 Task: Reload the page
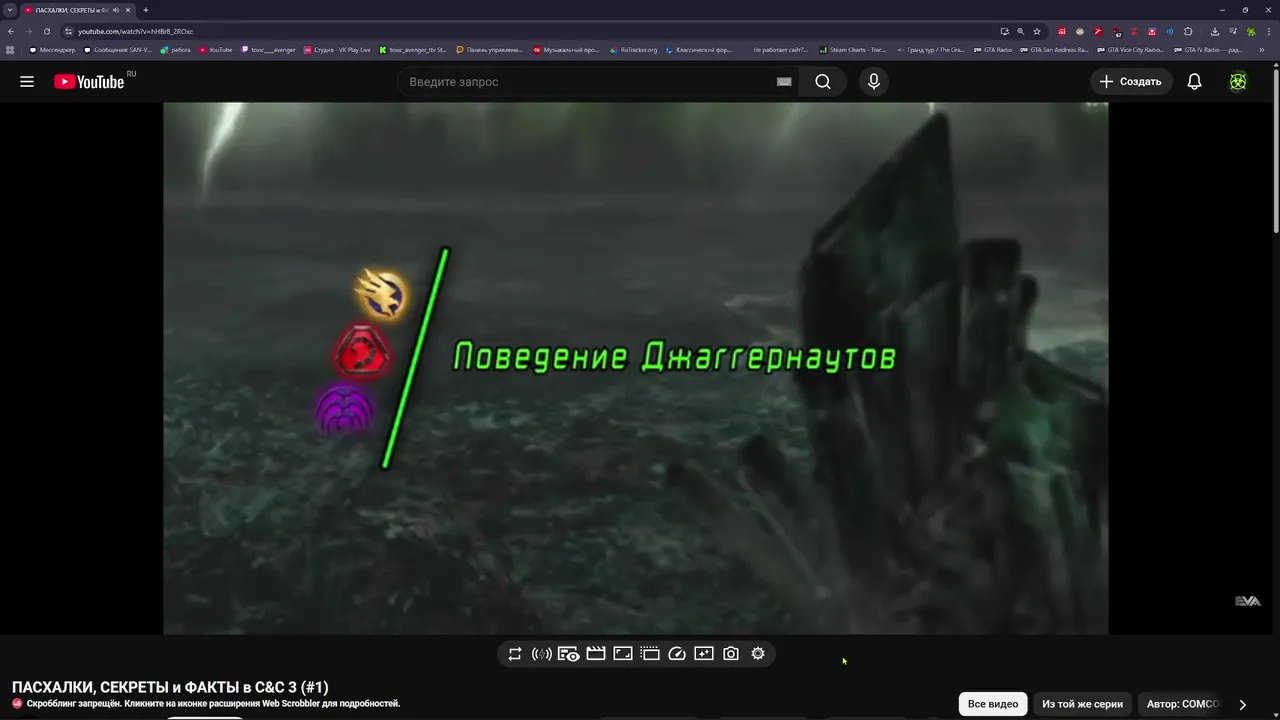(x=47, y=31)
